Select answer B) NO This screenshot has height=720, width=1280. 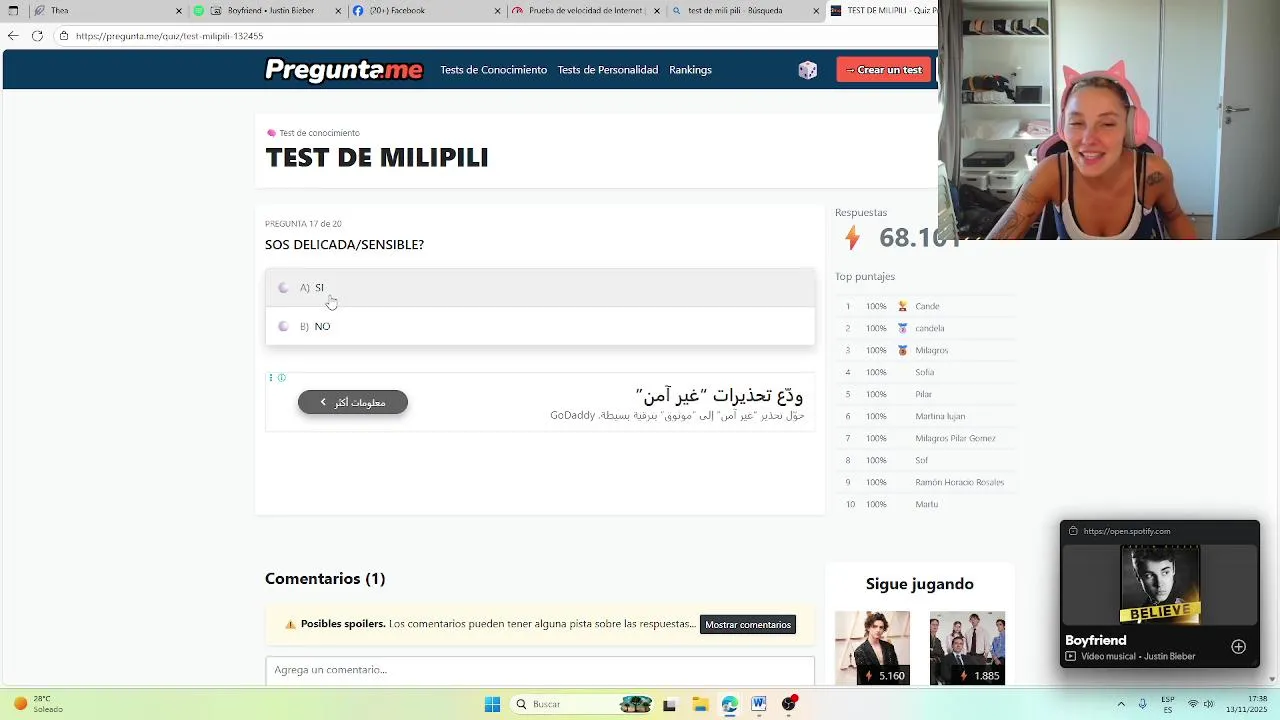pos(540,326)
